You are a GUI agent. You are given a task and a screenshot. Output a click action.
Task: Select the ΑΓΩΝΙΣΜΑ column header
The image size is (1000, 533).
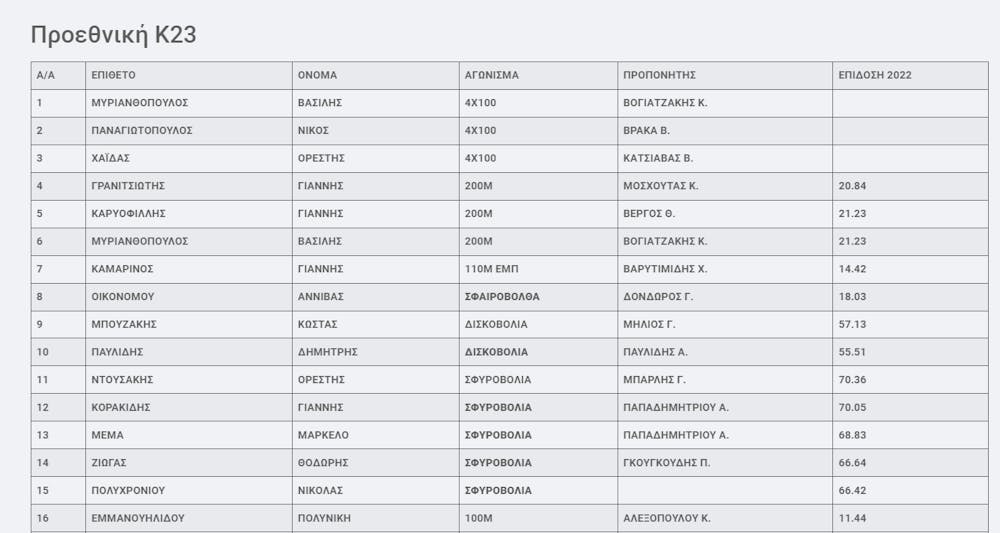pyautogui.click(x=491, y=75)
